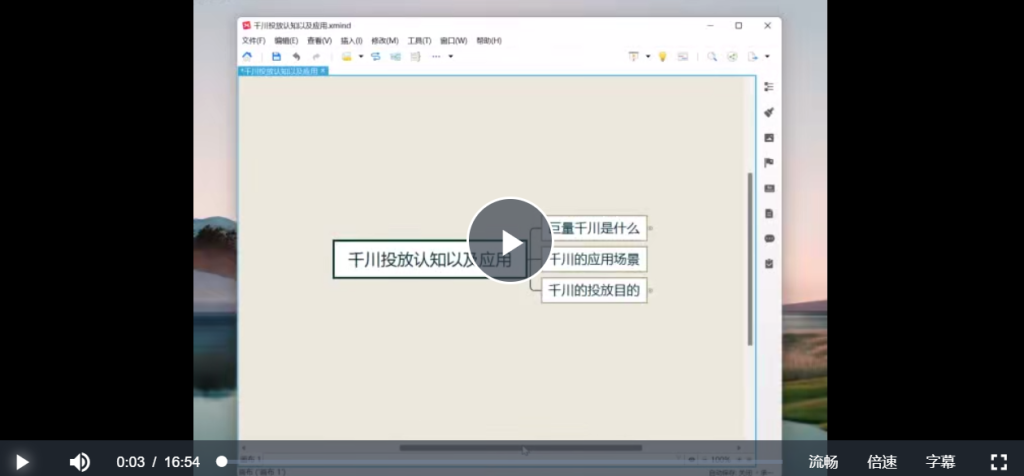The image size is (1024, 476).
Task: Open the markers flag panel in the sidebar
Action: [x=769, y=163]
